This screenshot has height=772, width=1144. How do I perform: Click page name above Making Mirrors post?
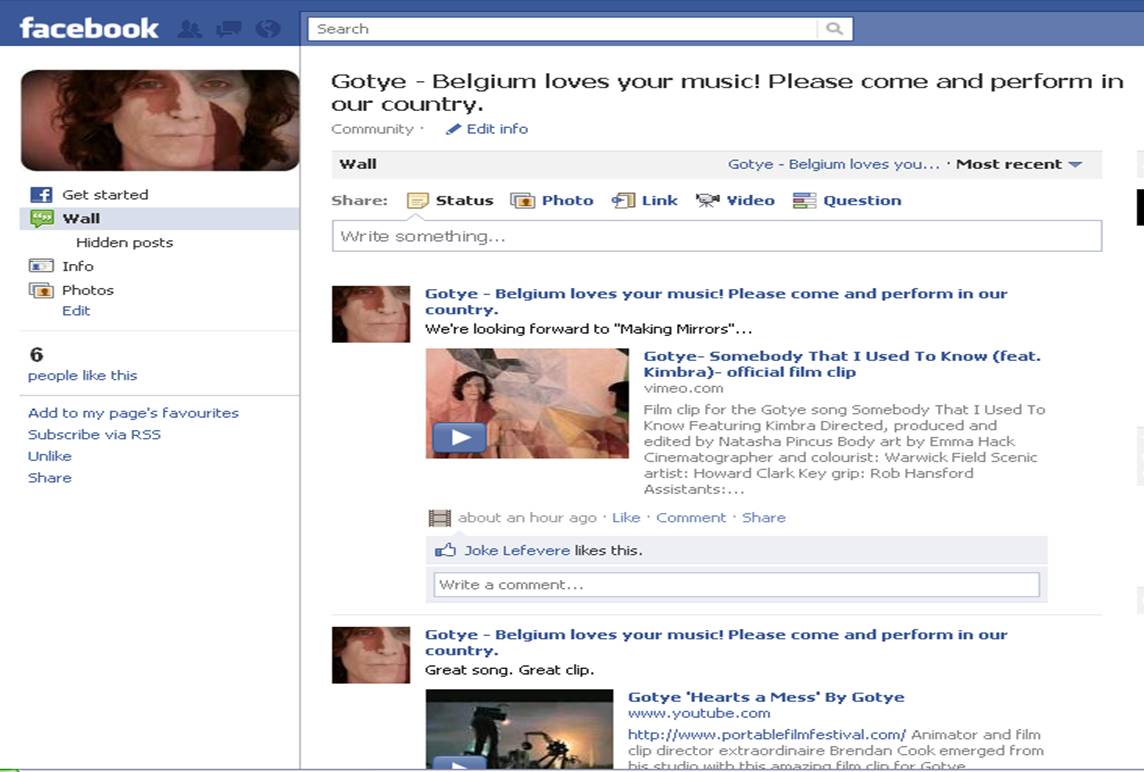[716, 301]
